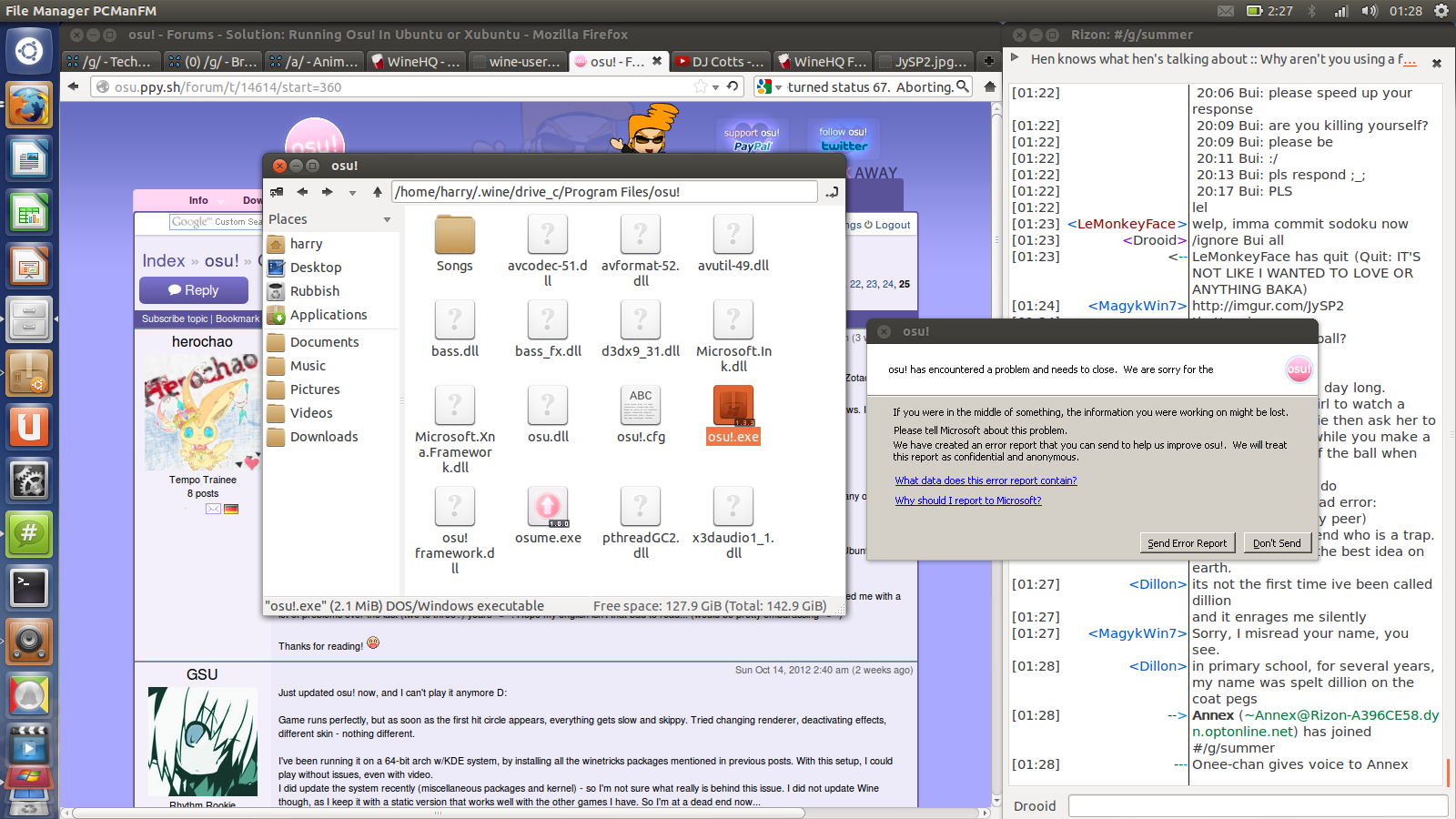This screenshot has height=819, width=1456.
Task: Go back in PCManFM folder history
Action: click(x=302, y=192)
